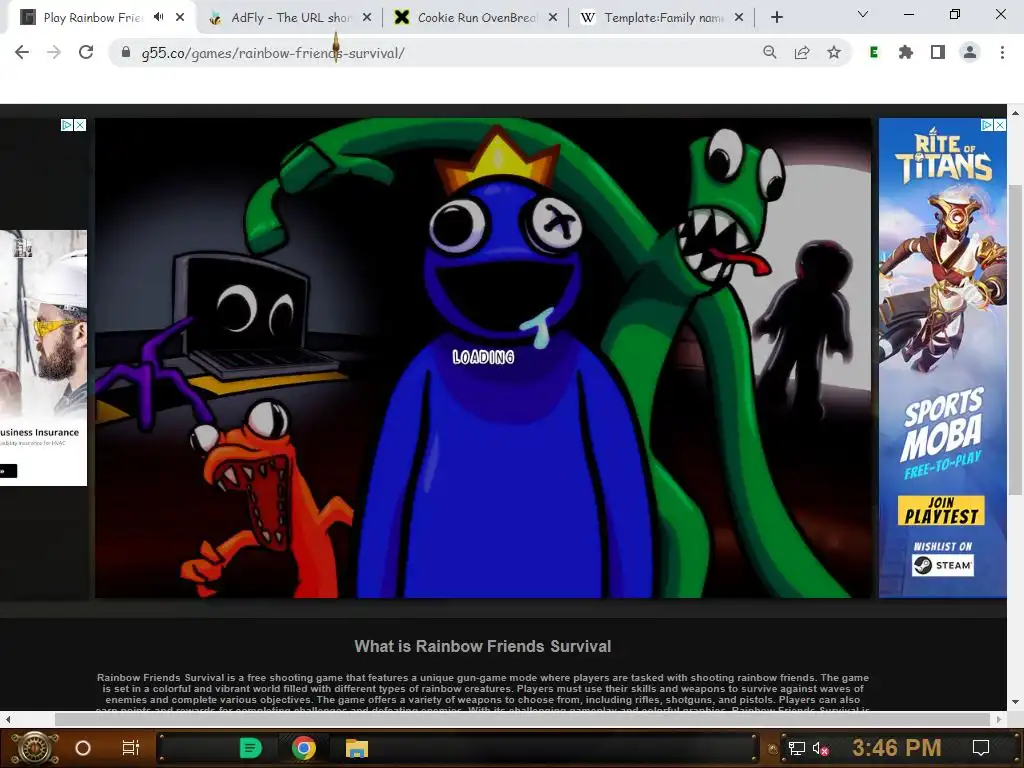The image size is (1024, 768).
Task: Click the horizontal page scrollbar thumb
Action: (x=522, y=719)
